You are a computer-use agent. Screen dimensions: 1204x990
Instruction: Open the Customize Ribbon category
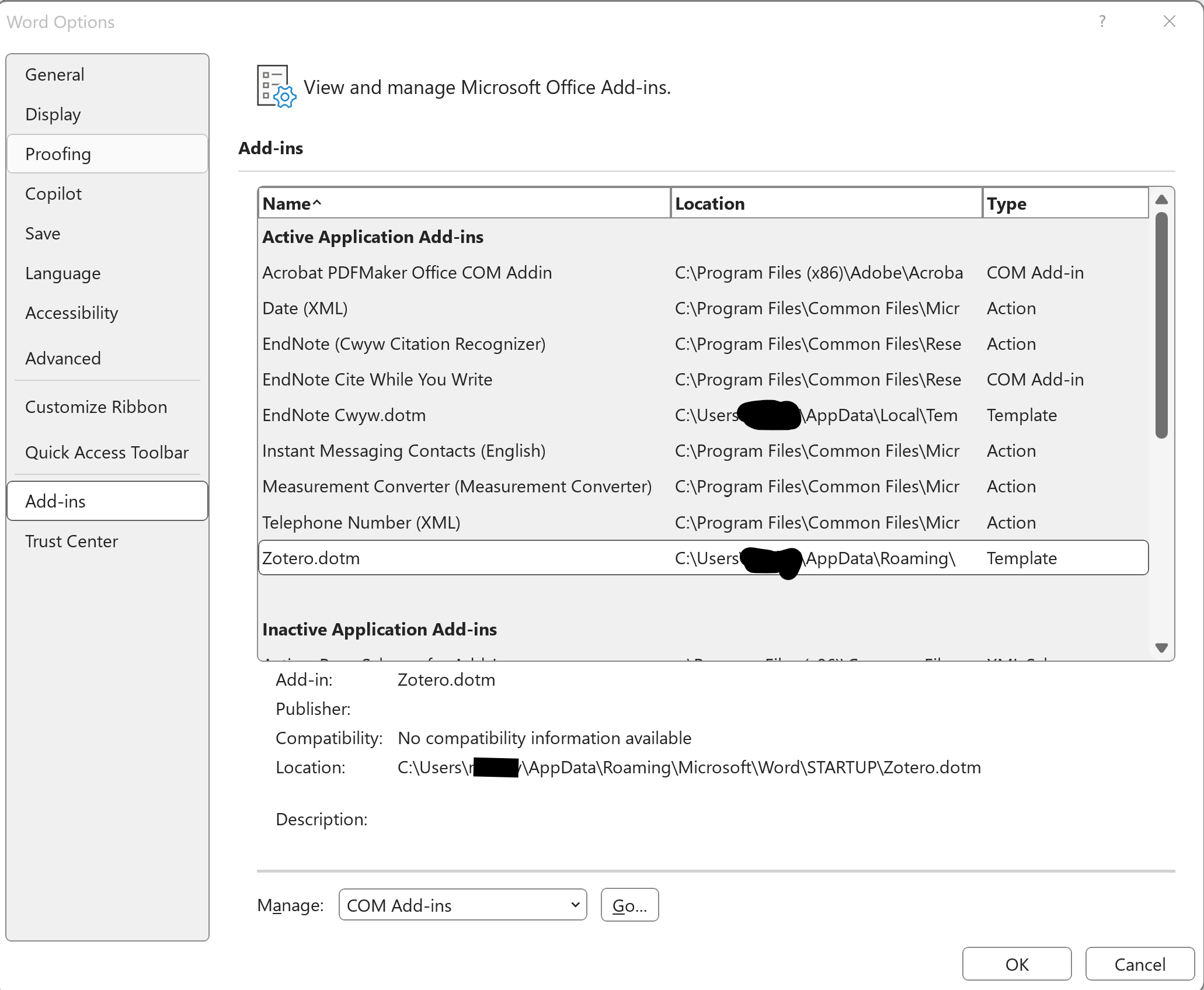107,407
